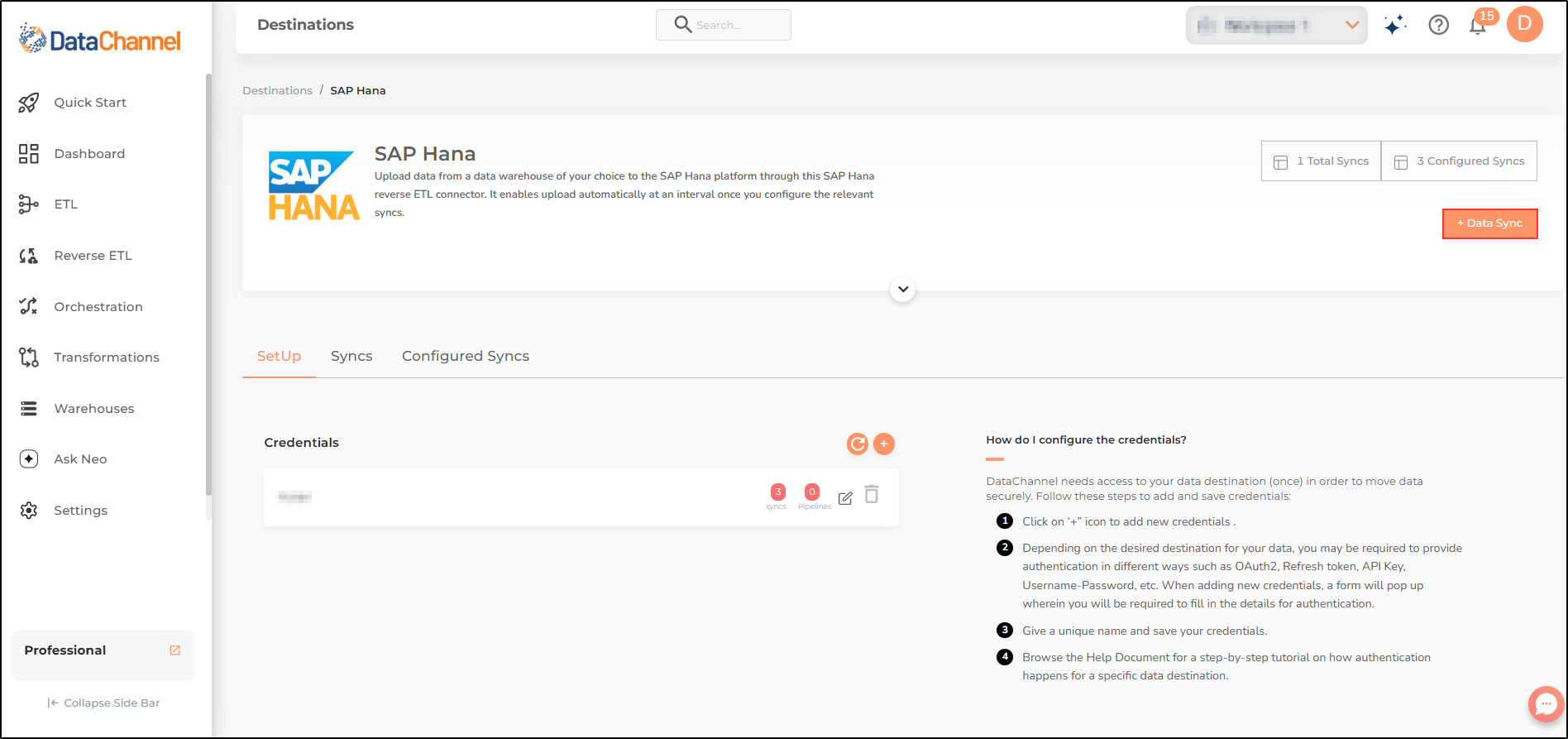Click the 1 Total Syncs box
This screenshot has height=739, width=1568.
1321,161
